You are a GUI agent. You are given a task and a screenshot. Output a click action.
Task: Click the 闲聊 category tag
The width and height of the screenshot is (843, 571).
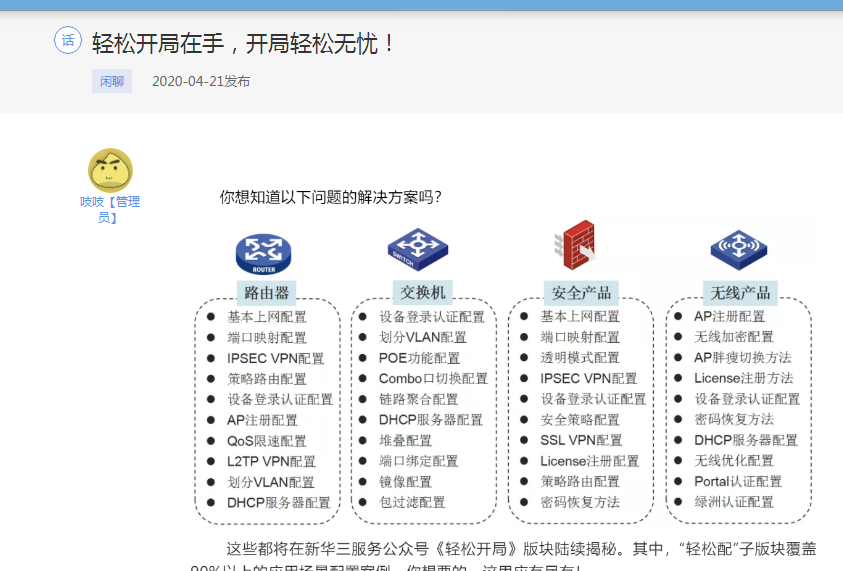point(112,81)
